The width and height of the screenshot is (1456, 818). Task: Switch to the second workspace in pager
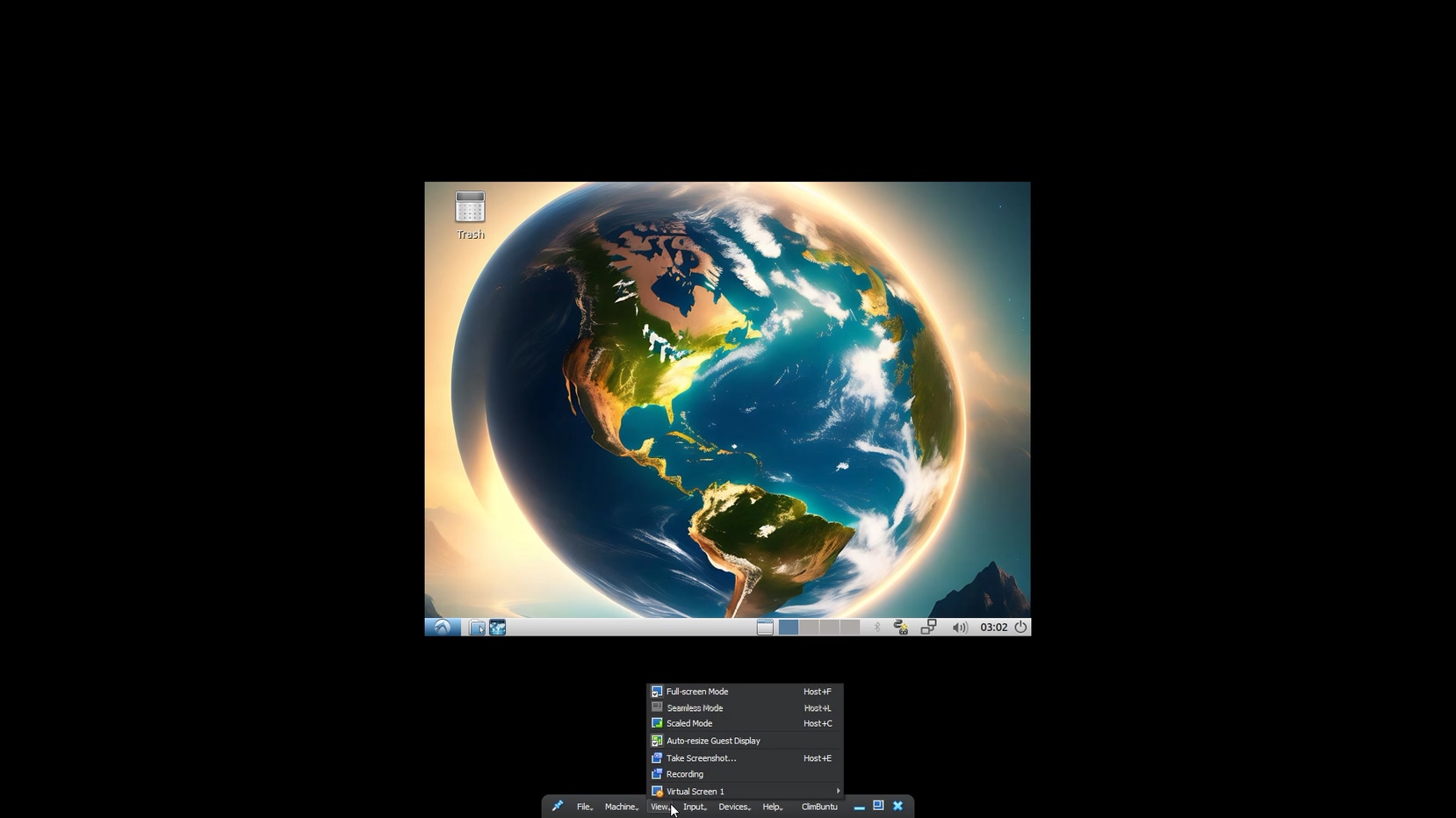coord(809,627)
